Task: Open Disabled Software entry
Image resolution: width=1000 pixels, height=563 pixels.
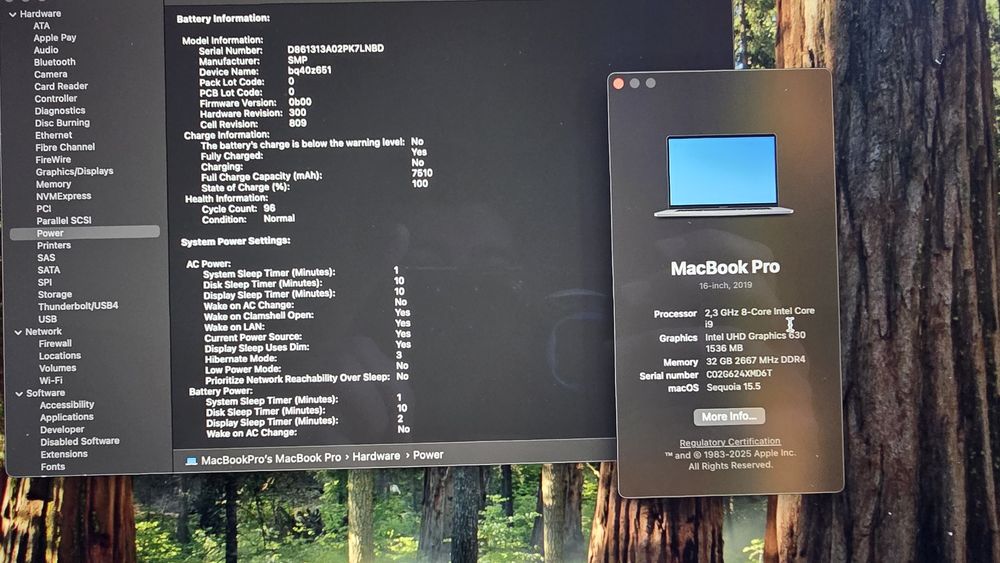Action: (80, 442)
